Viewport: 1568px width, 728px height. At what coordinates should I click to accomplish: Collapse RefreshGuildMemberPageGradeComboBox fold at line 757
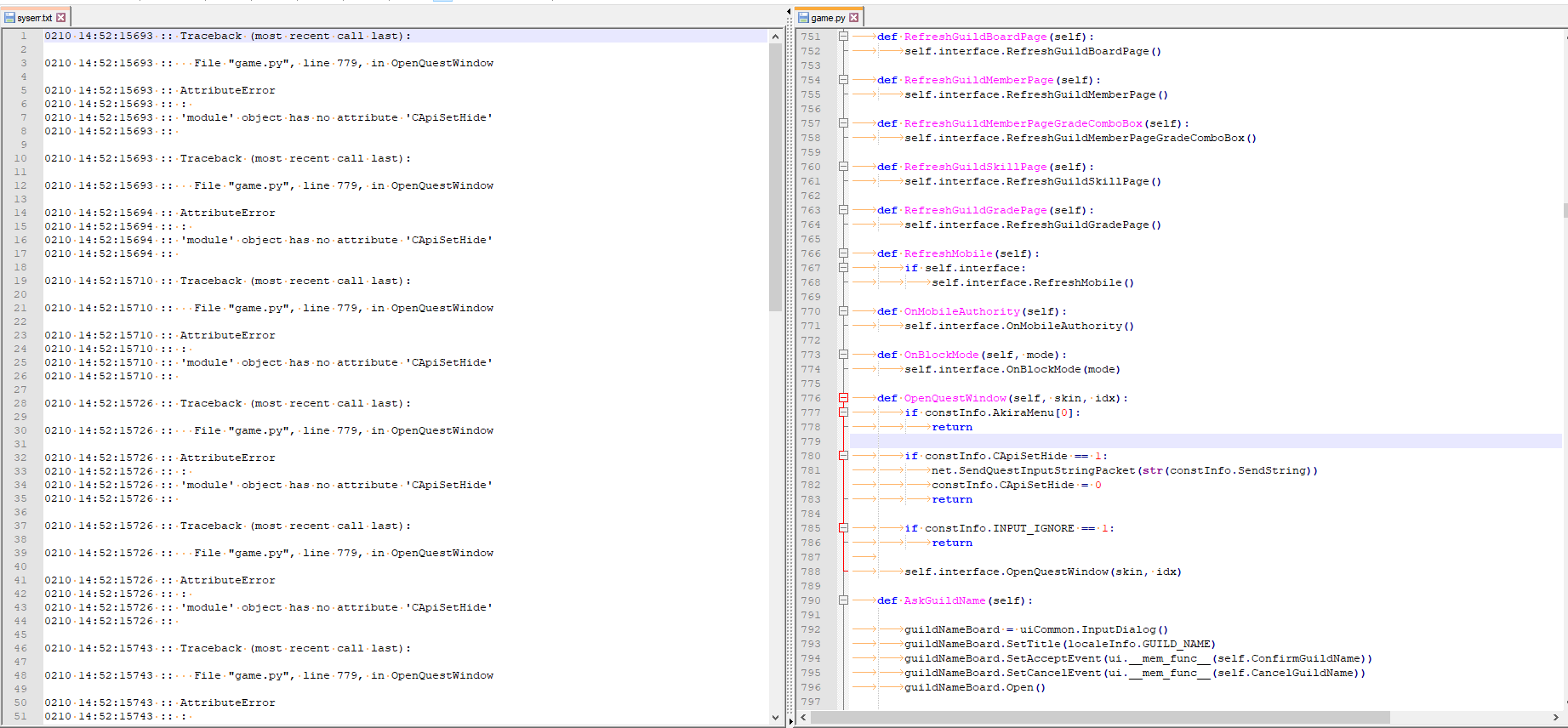(x=843, y=123)
